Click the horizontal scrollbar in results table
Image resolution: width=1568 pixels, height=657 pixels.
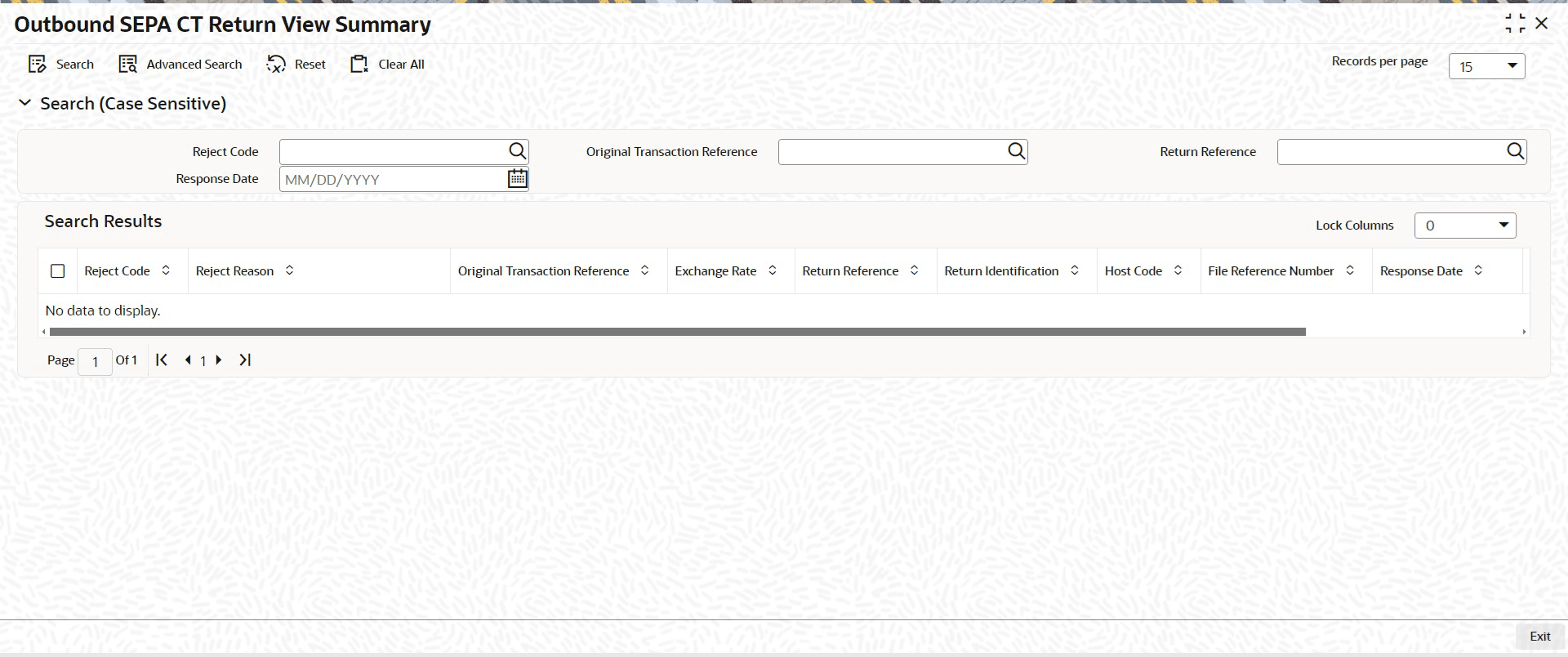tap(677, 332)
